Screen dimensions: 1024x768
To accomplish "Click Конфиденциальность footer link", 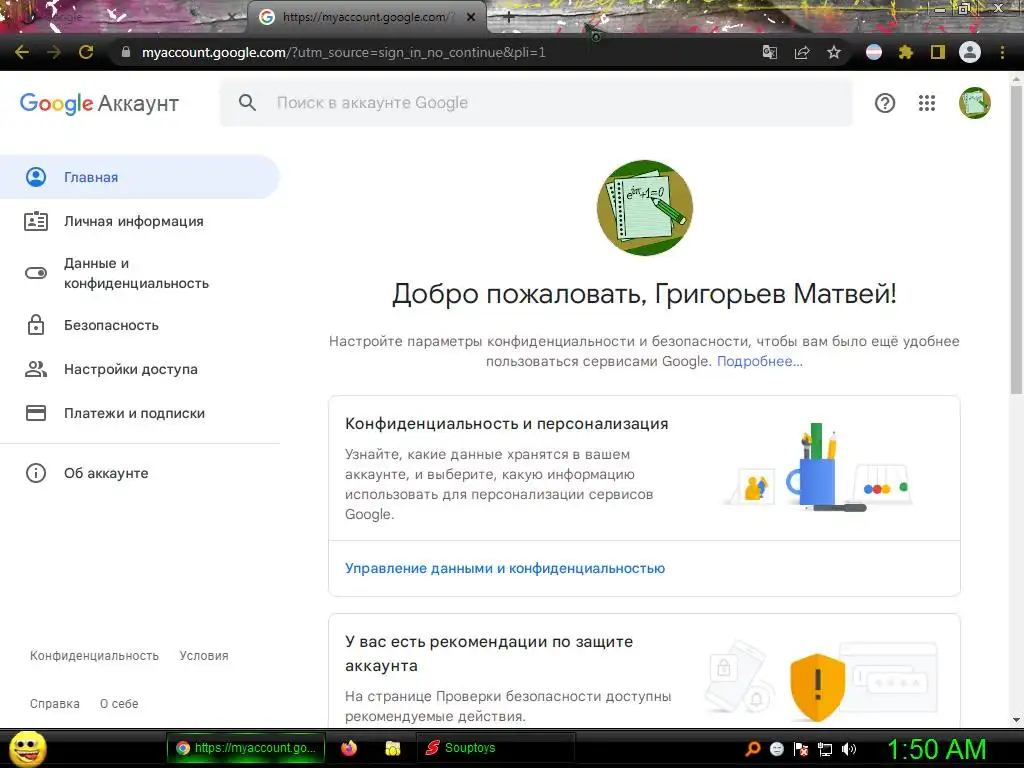I will [94, 656].
